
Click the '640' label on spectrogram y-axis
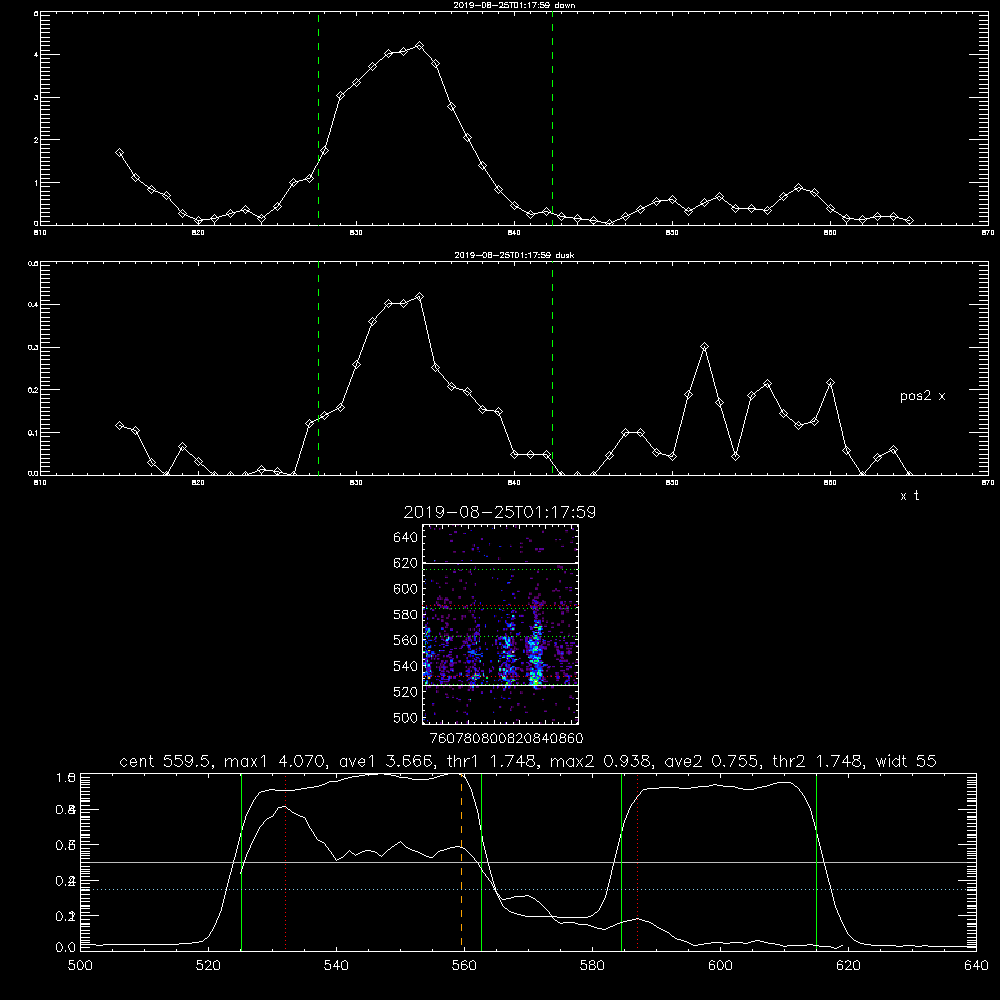(x=406, y=538)
